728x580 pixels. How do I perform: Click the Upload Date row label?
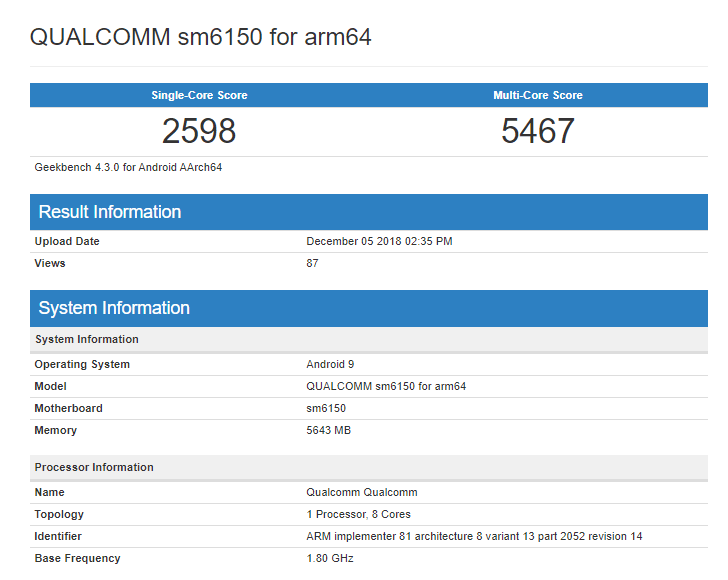[x=67, y=241]
